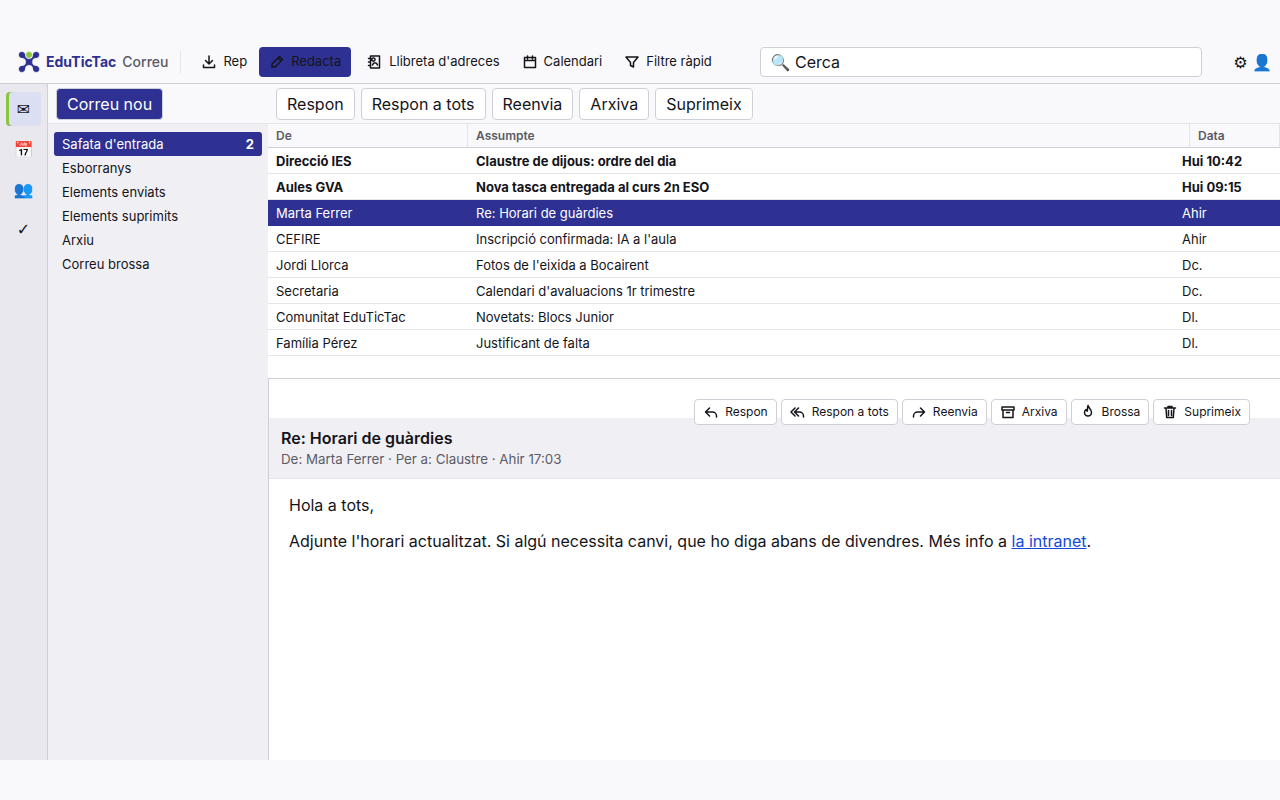Image resolution: width=1280 pixels, height=800 pixels.
Task: Click Respon in the top message toolbar
Action: [315, 104]
